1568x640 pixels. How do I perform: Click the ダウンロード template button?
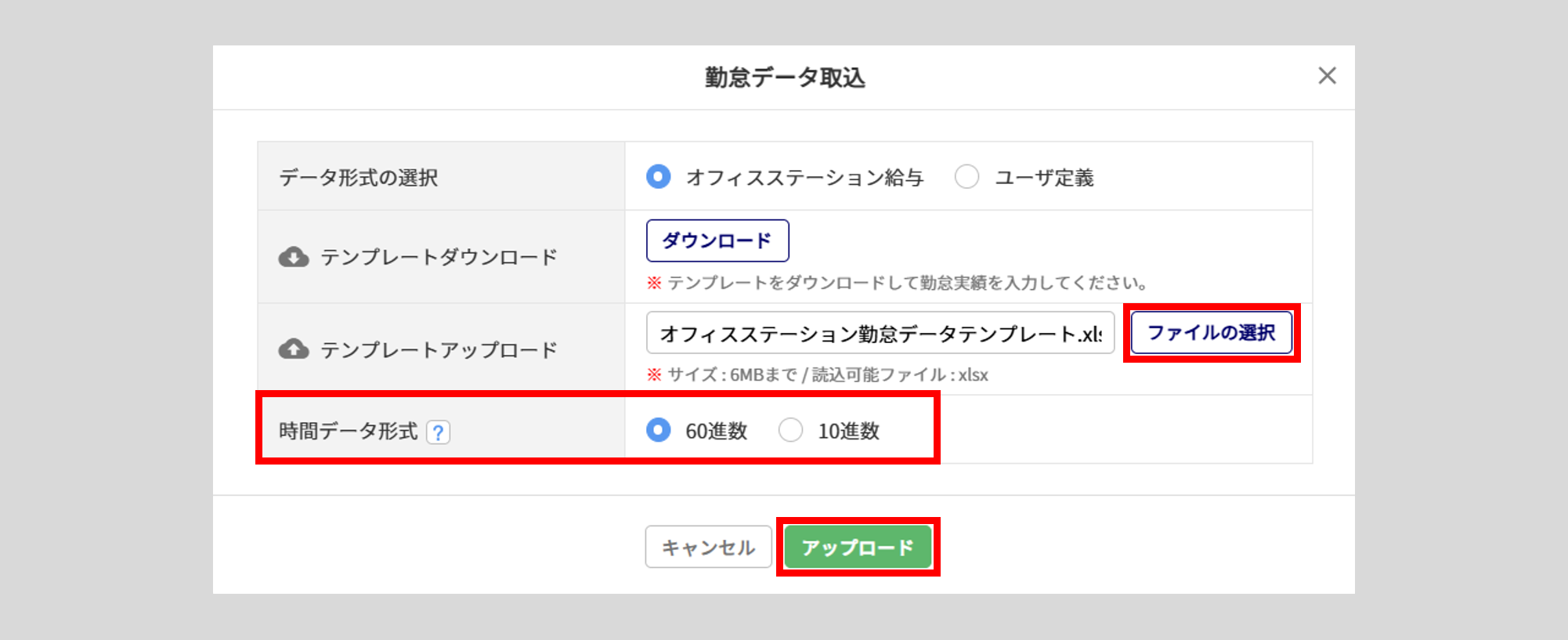(x=717, y=240)
